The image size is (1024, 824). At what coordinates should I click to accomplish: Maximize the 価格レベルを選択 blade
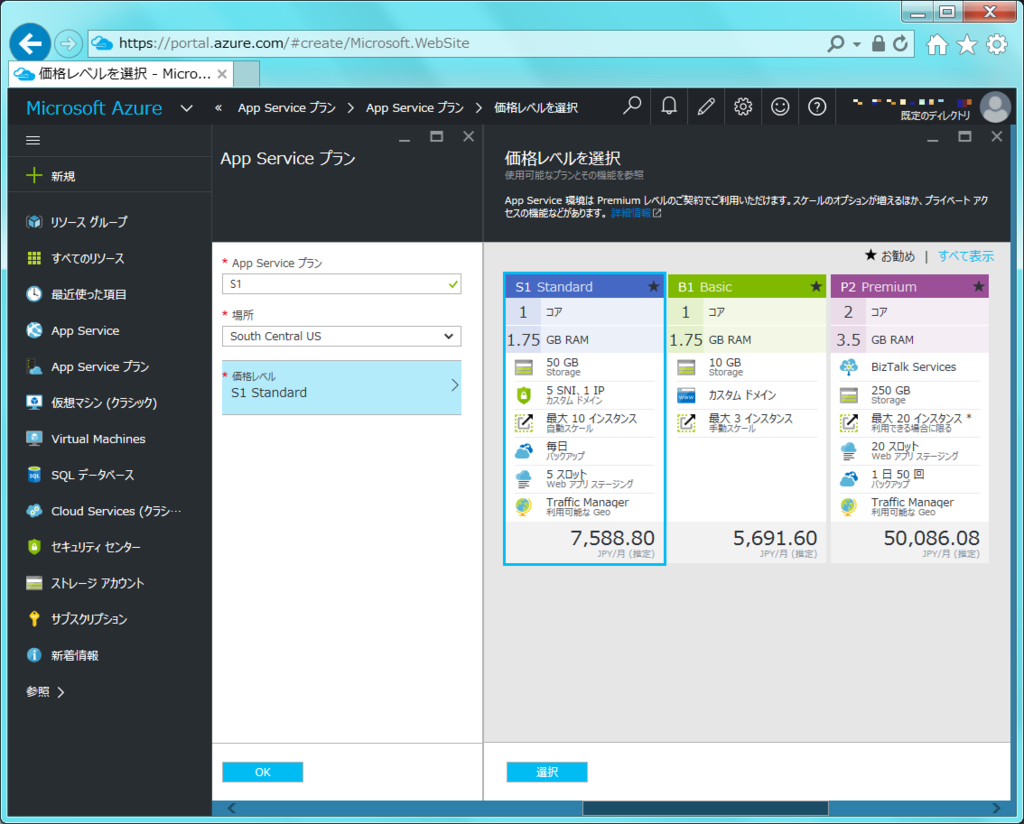965,136
